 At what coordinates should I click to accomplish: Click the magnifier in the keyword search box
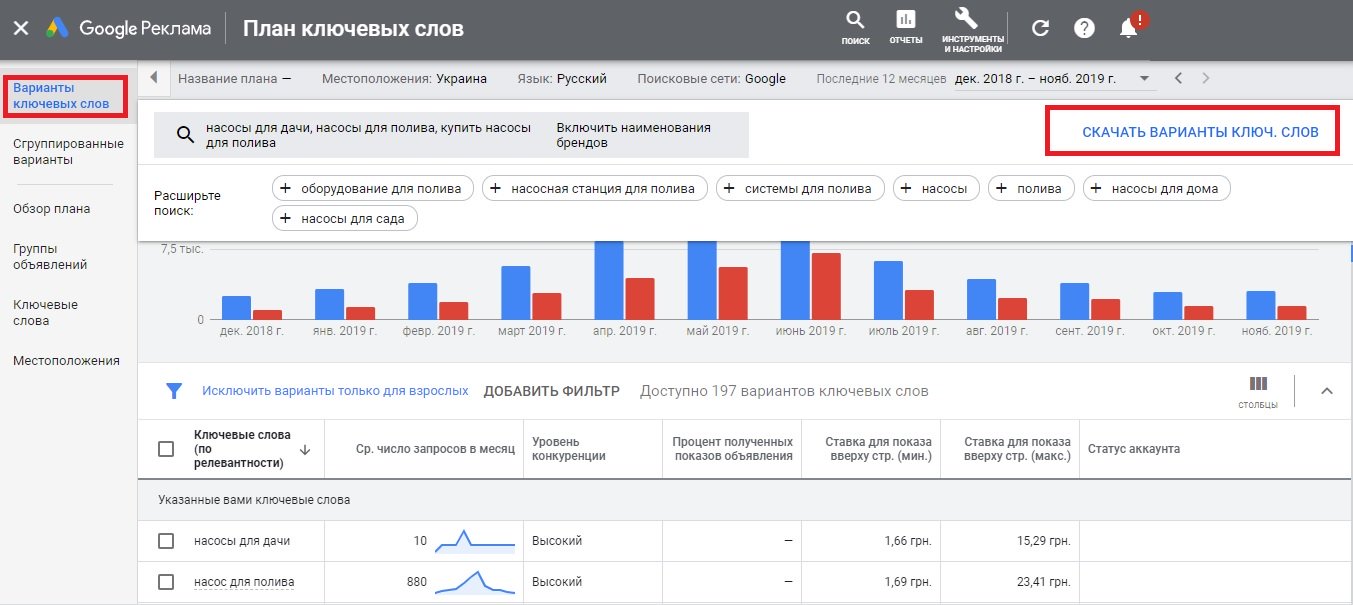click(x=184, y=135)
